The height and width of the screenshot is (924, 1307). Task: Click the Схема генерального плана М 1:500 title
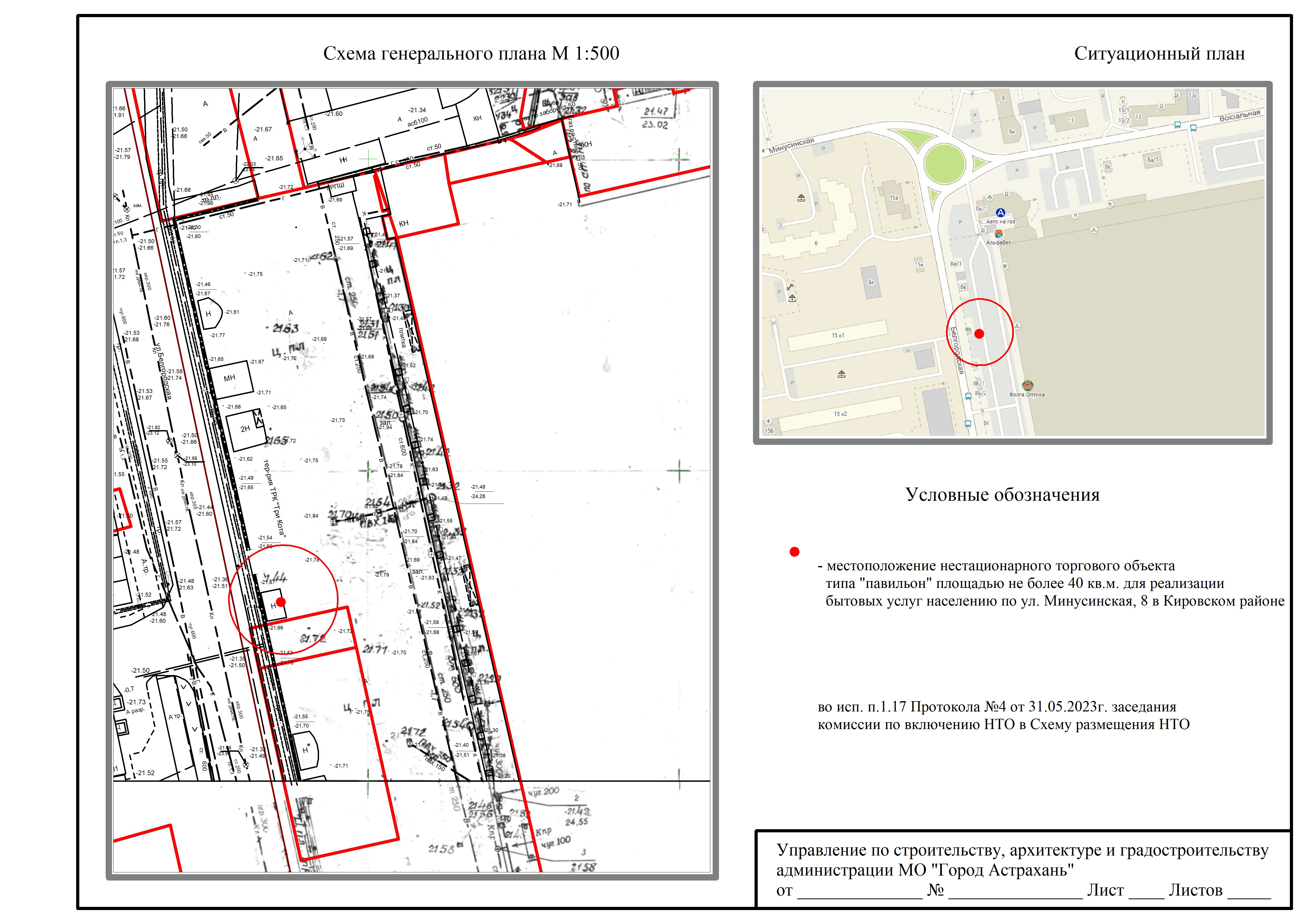pos(471,53)
